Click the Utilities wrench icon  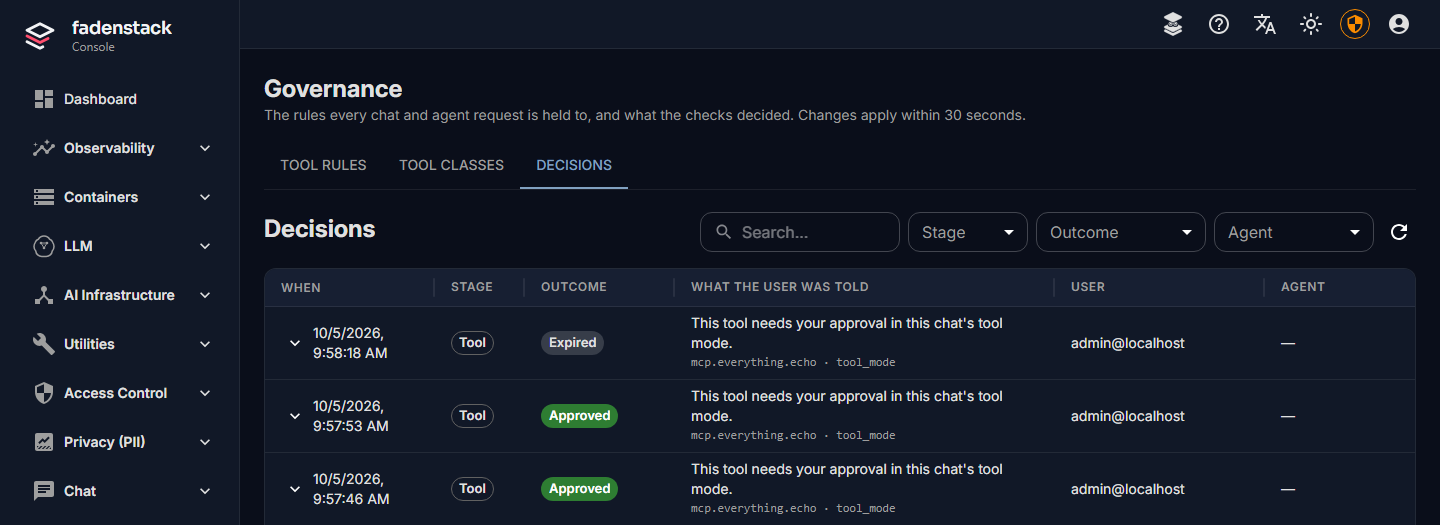pos(43,344)
